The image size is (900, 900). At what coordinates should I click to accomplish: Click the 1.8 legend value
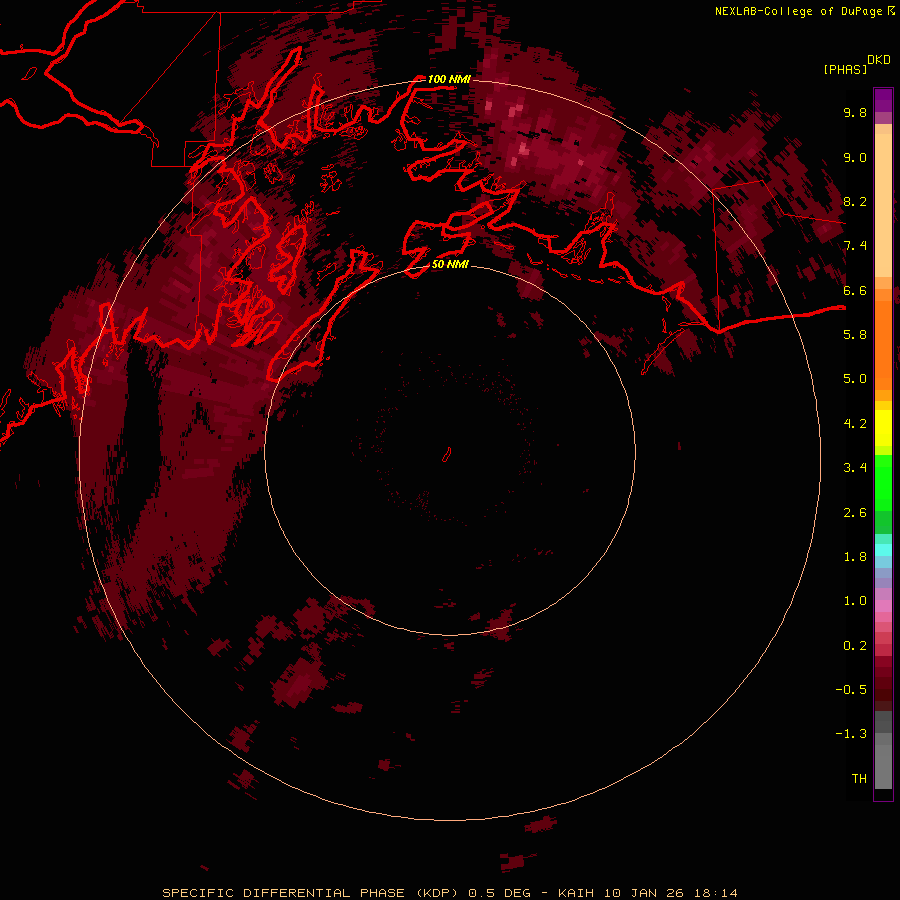point(855,557)
